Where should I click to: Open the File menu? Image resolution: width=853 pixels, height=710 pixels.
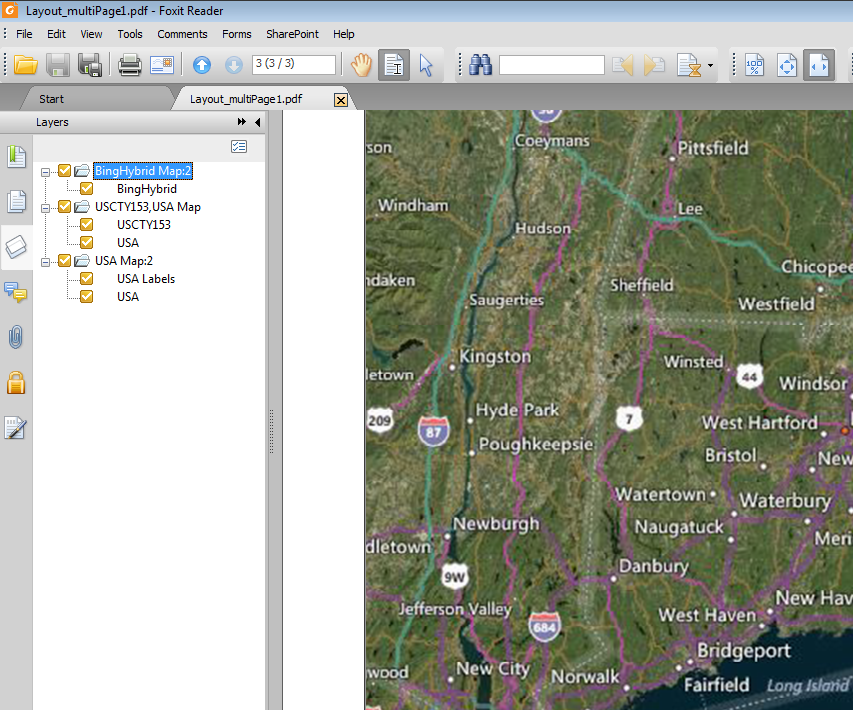[x=24, y=34]
